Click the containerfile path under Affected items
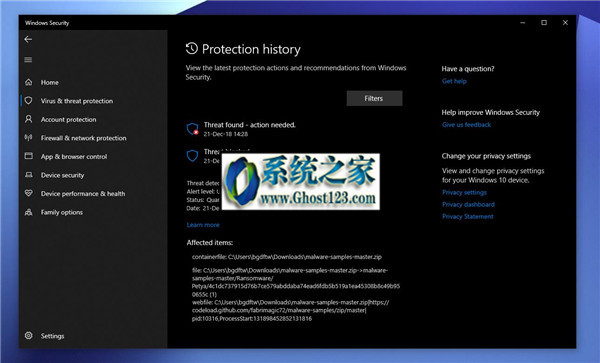Viewport: 600px width, 363px height. 287,257
